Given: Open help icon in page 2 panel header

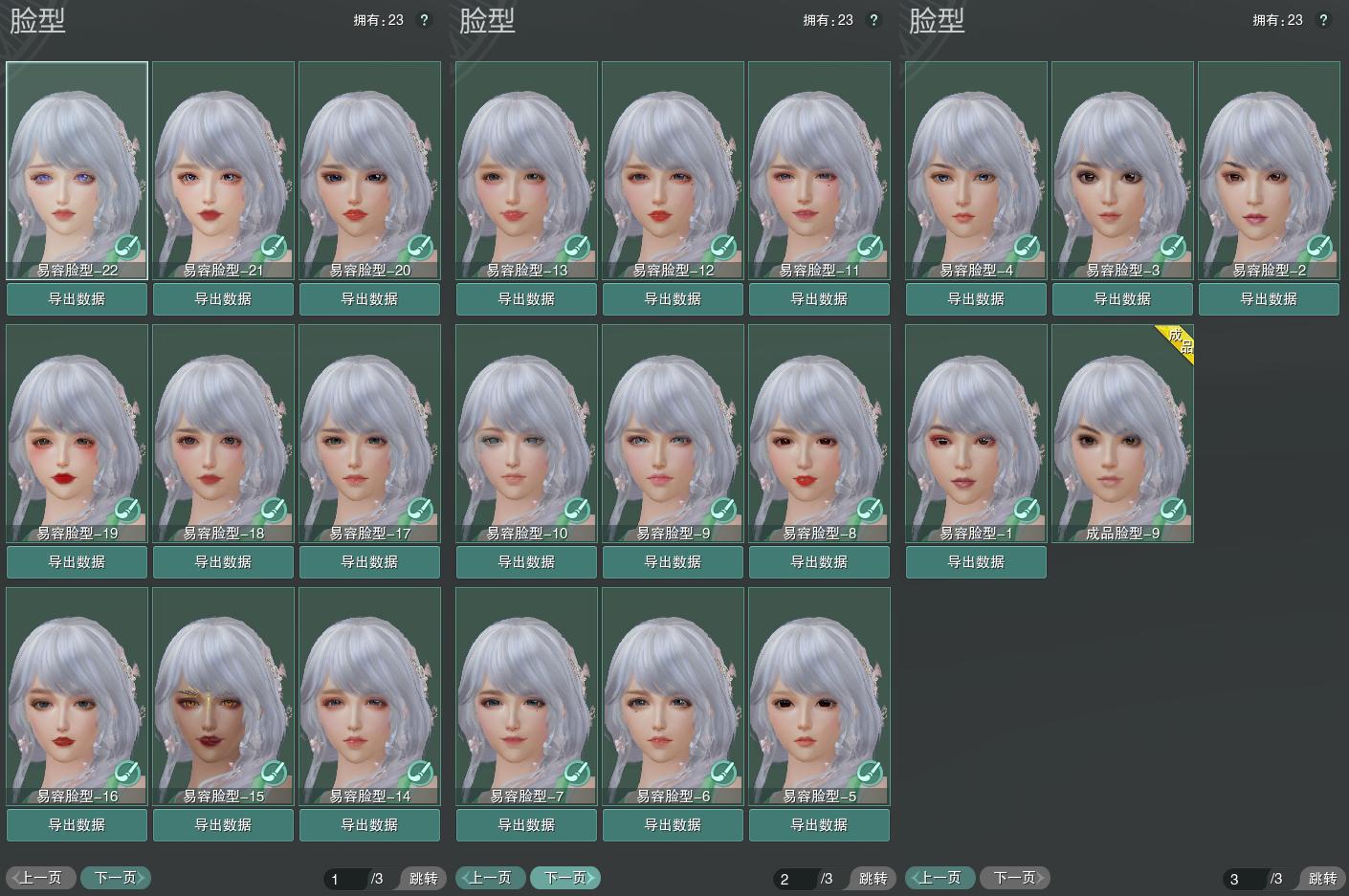Looking at the screenshot, I should coord(874,20).
